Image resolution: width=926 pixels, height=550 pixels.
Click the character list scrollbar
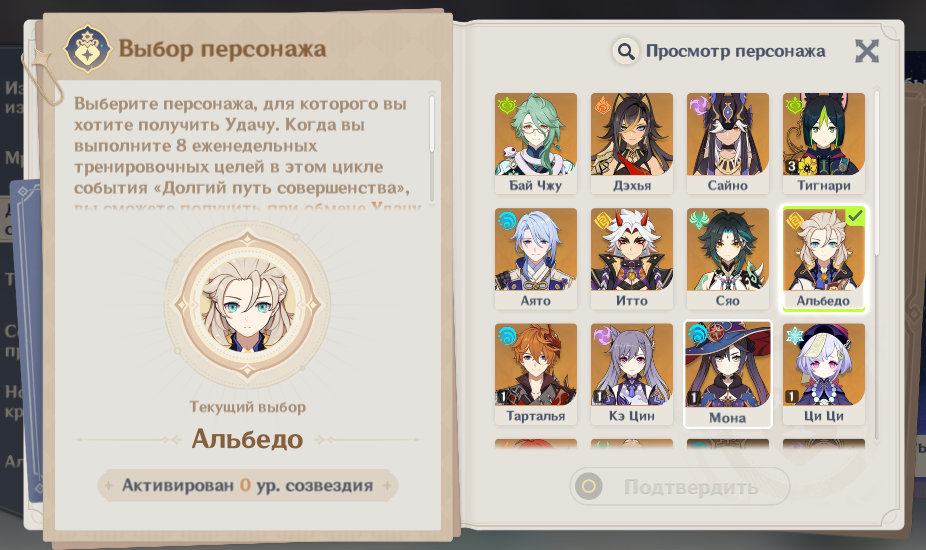(x=876, y=173)
